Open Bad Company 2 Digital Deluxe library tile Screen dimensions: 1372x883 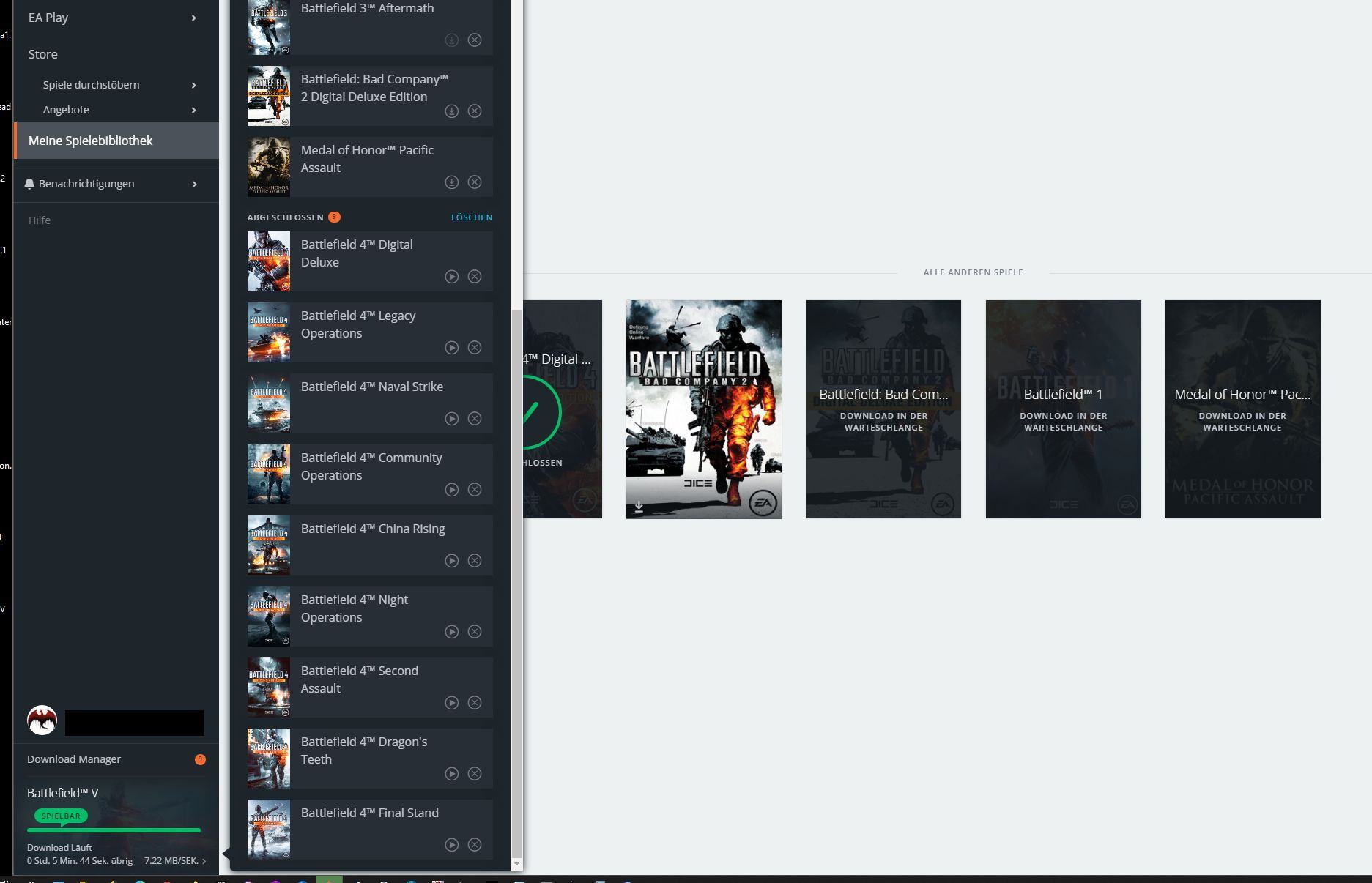click(x=883, y=409)
